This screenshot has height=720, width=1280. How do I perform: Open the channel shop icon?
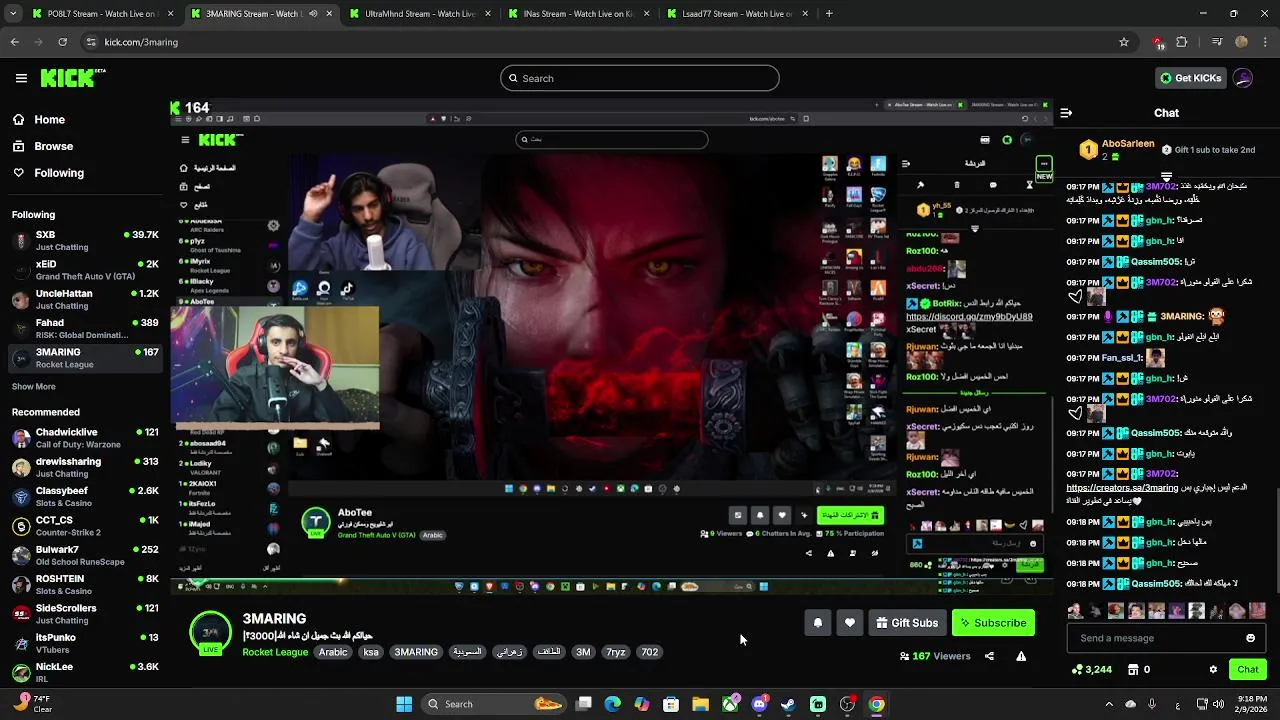point(1133,669)
